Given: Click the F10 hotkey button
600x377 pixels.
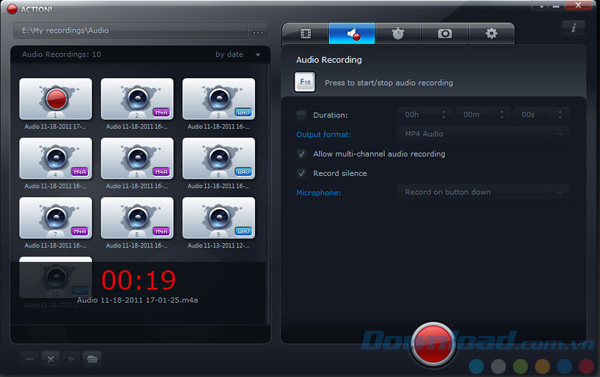Looking at the screenshot, I should point(305,82).
